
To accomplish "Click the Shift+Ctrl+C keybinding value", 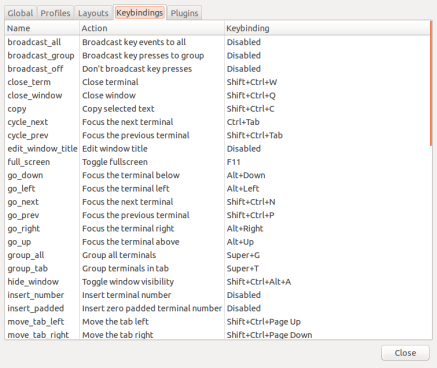I will (251, 109).
